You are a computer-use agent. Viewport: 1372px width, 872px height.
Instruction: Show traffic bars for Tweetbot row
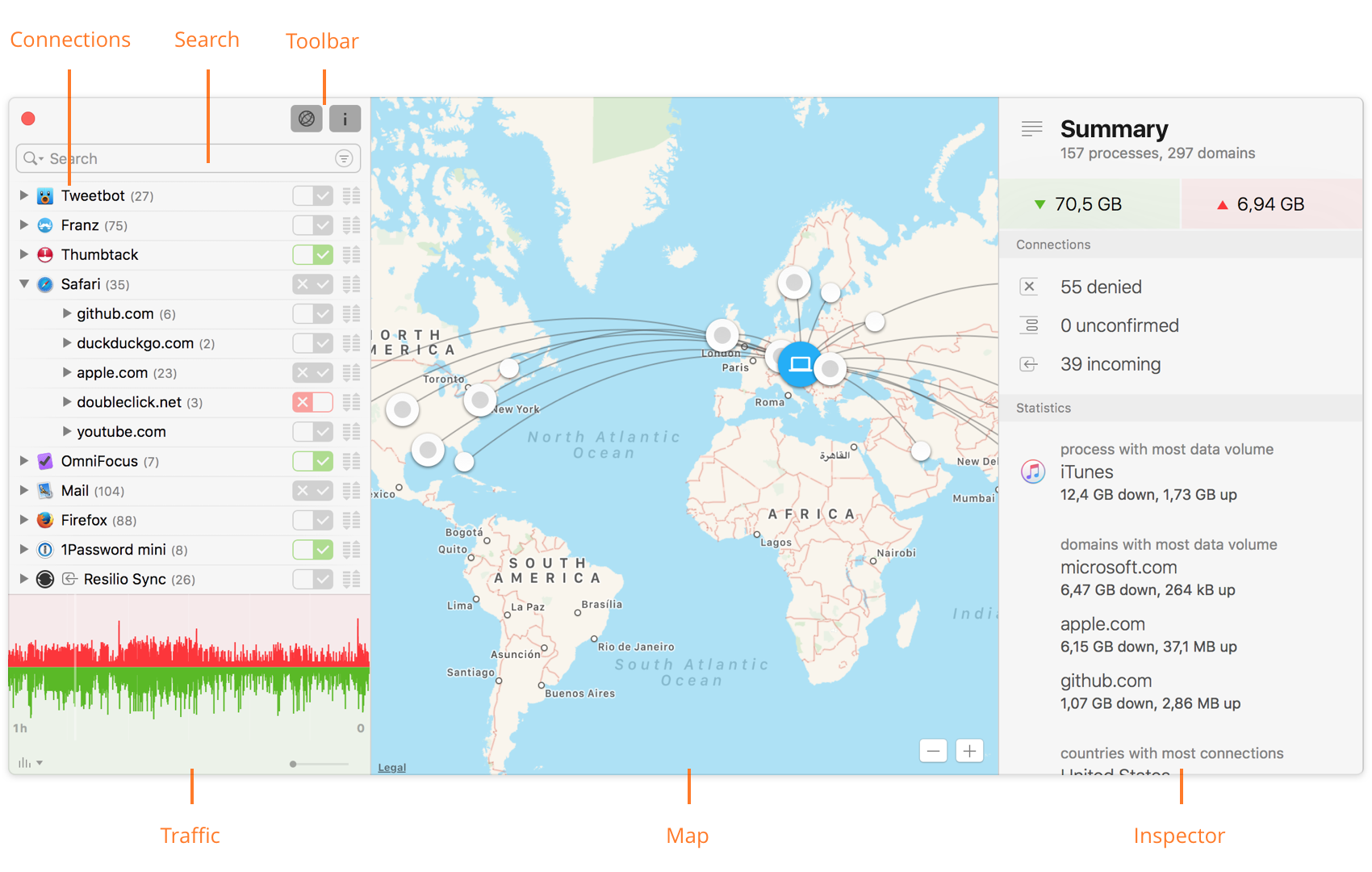coord(351,196)
